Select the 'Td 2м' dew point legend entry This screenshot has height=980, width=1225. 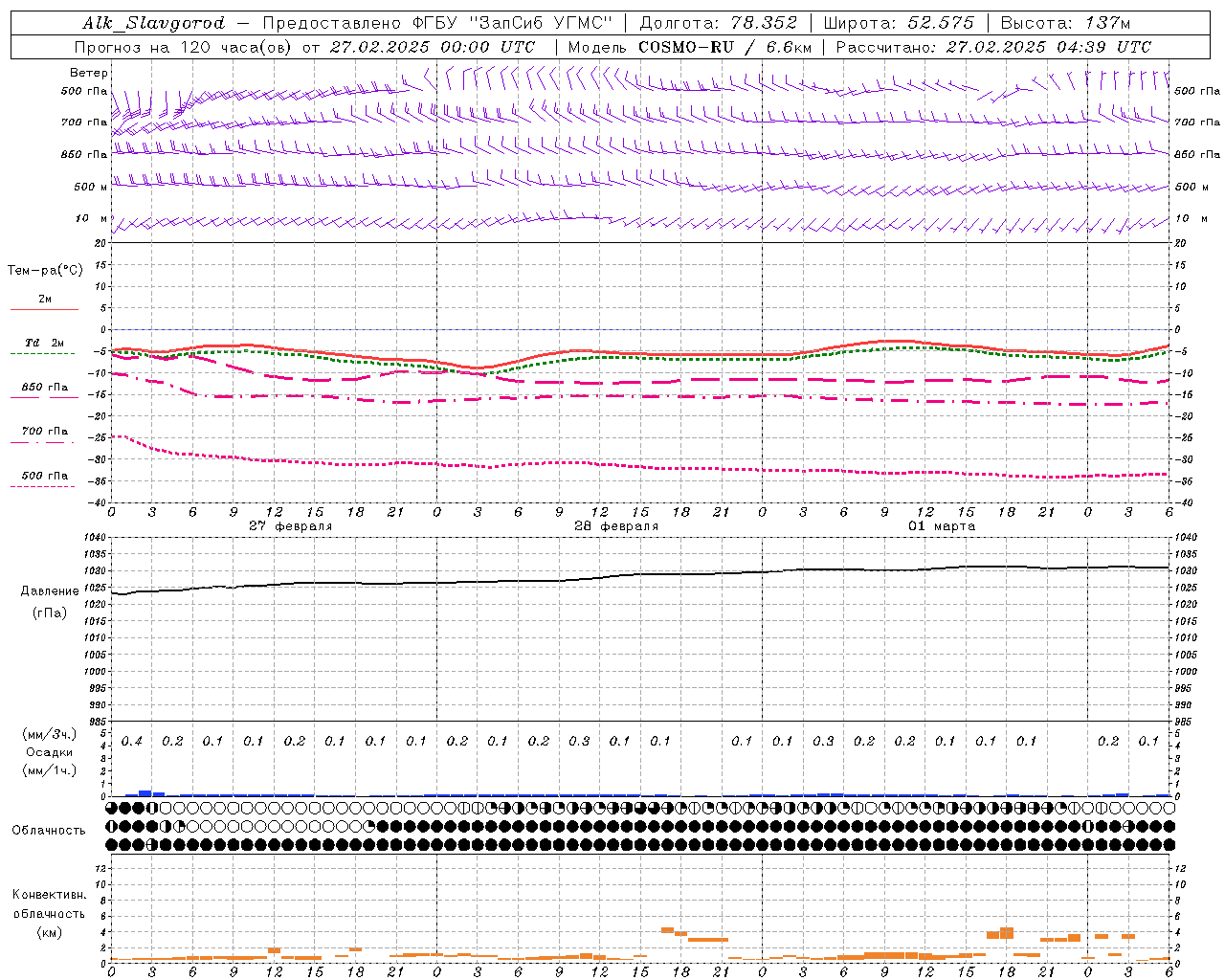44,343
